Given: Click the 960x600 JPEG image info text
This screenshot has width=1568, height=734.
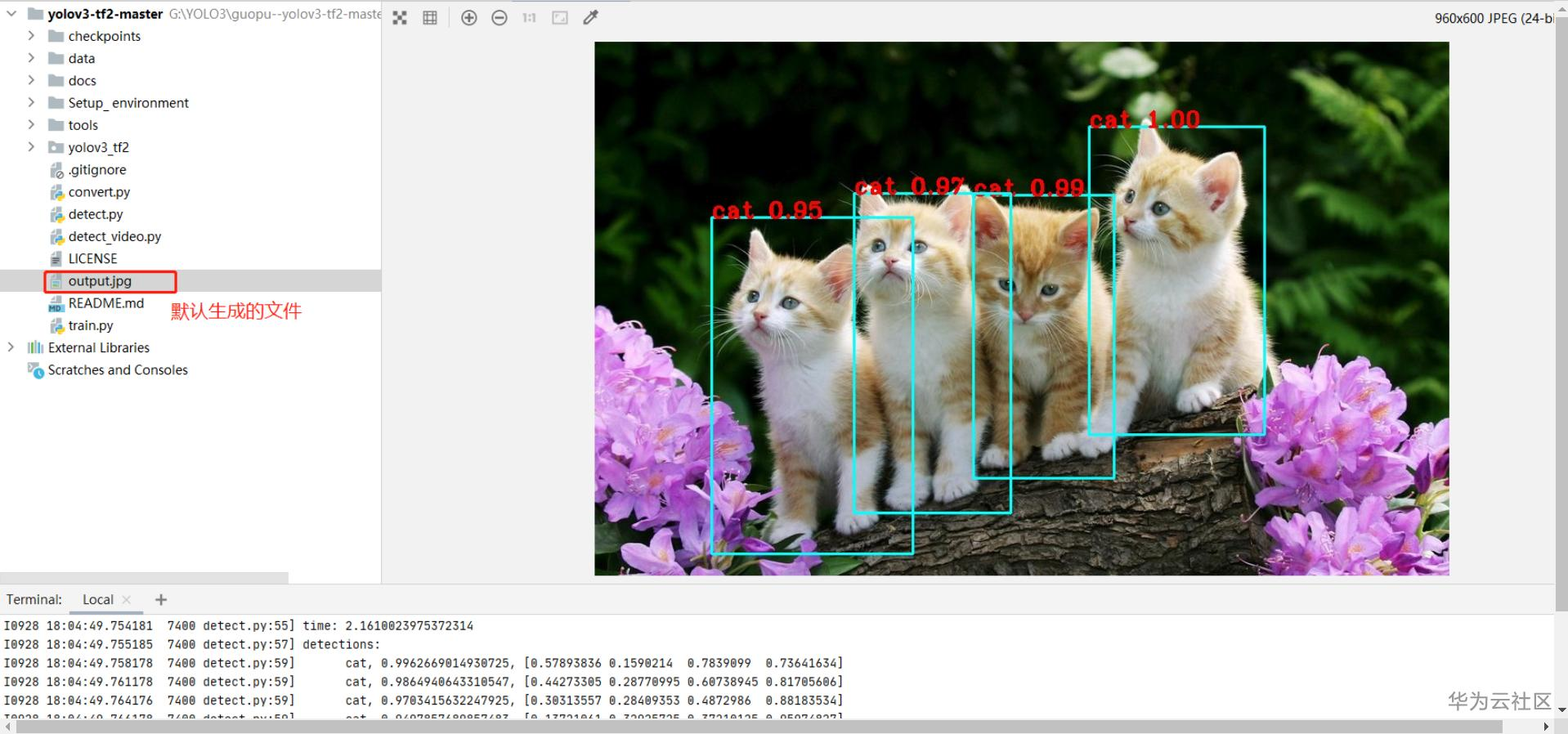Looking at the screenshot, I should (1493, 18).
